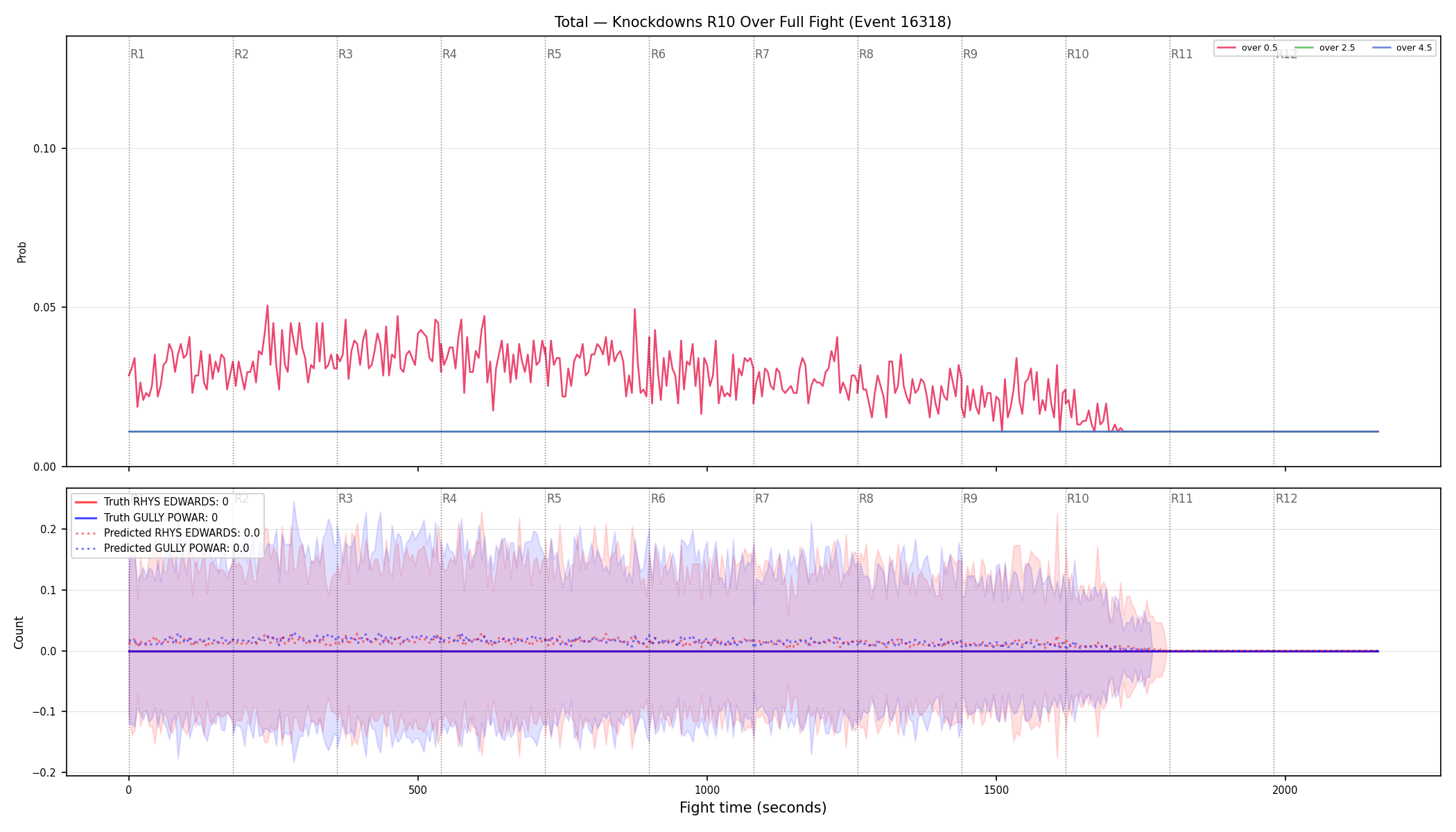This screenshot has width=1456, height=832.
Task: Click the R9 round marker in the Prob chart
Action: tap(970, 54)
